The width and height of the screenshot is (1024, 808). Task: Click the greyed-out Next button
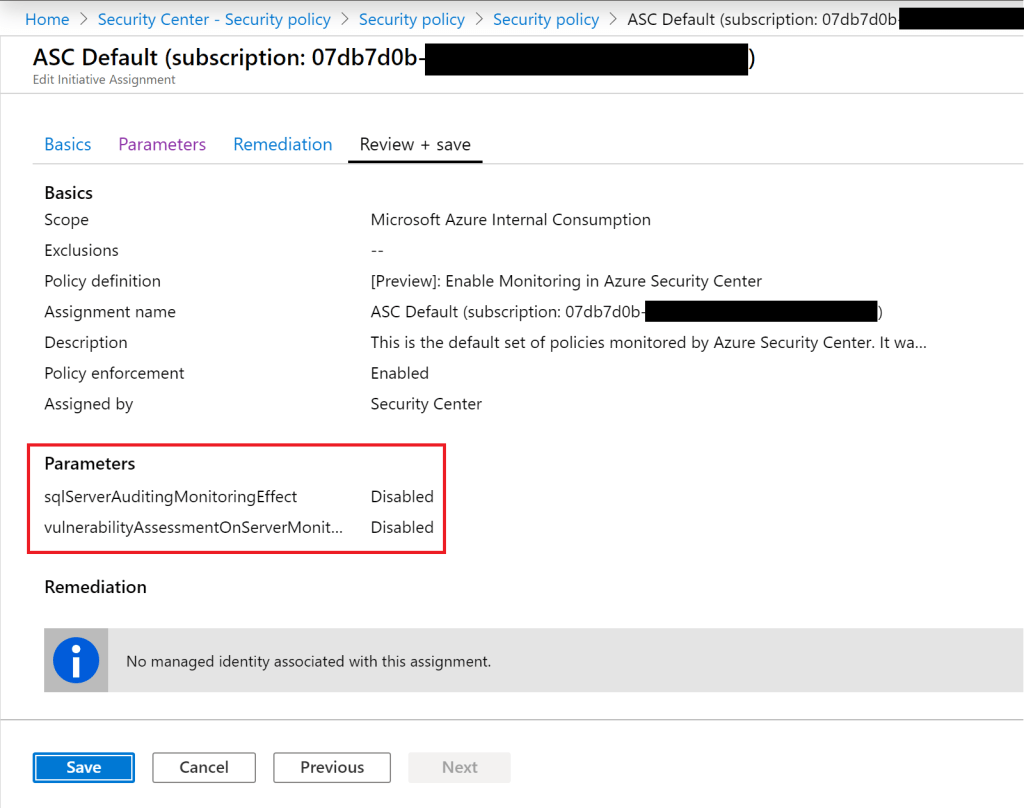coord(460,767)
